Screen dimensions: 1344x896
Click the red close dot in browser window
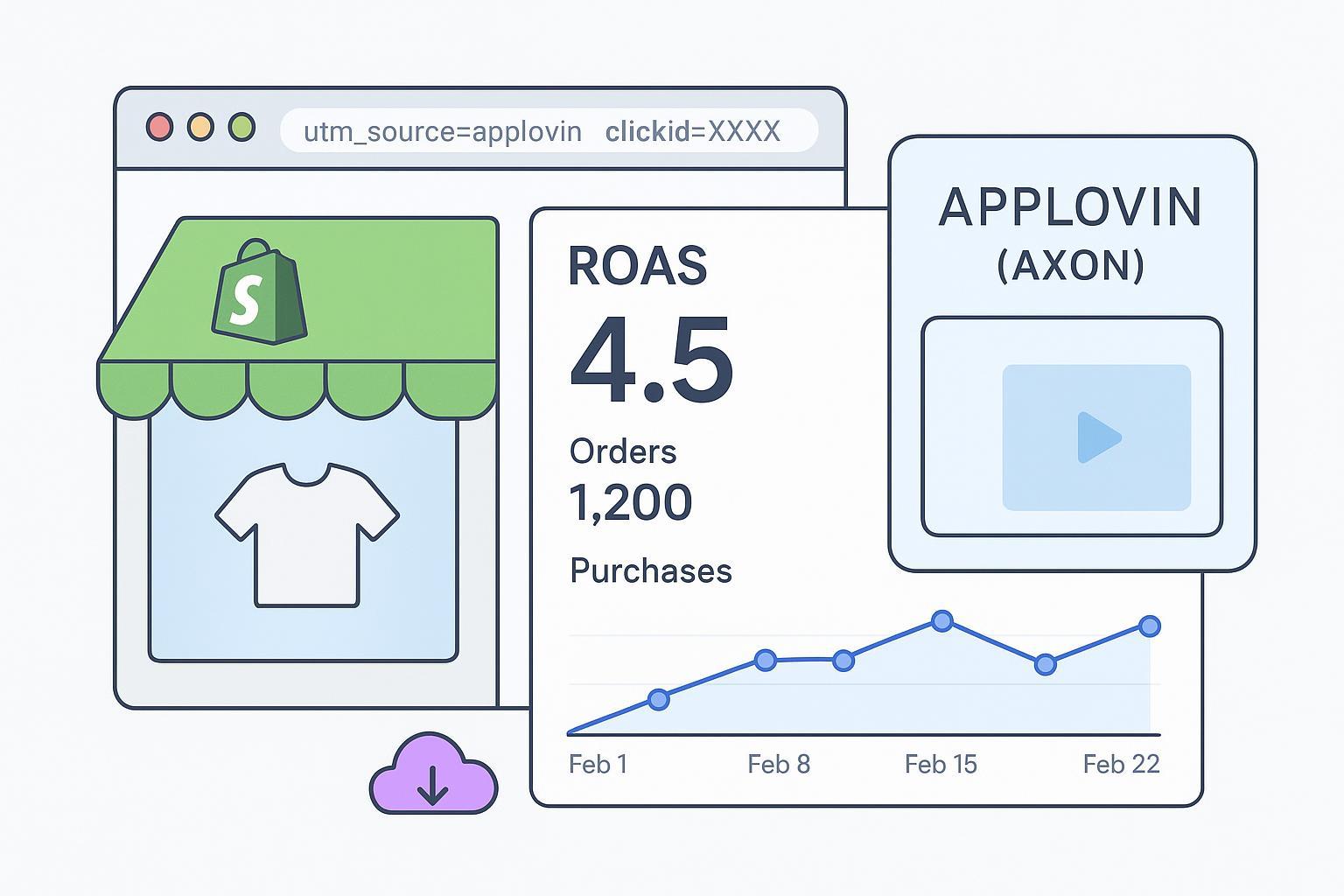pyautogui.click(x=159, y=128)
